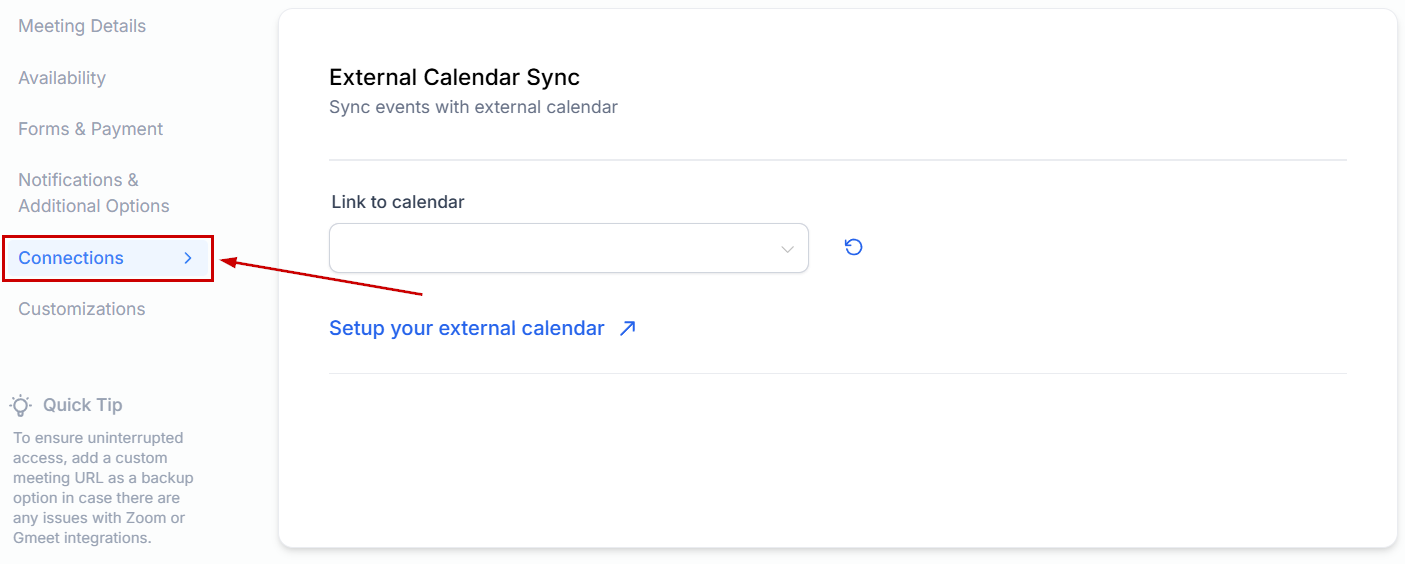Go to Meeting Details section
Screen dimensions: 1405x564
[82, 26]
